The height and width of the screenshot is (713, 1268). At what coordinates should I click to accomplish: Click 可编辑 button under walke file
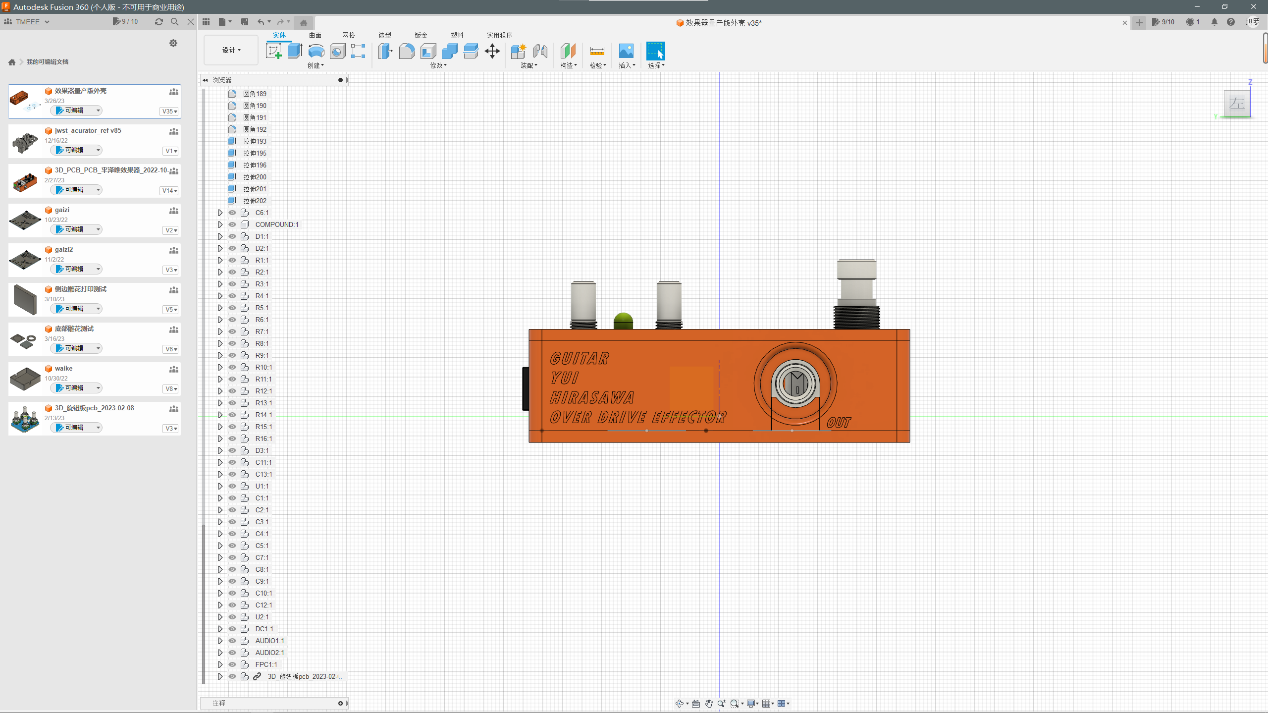click(76, 388)
